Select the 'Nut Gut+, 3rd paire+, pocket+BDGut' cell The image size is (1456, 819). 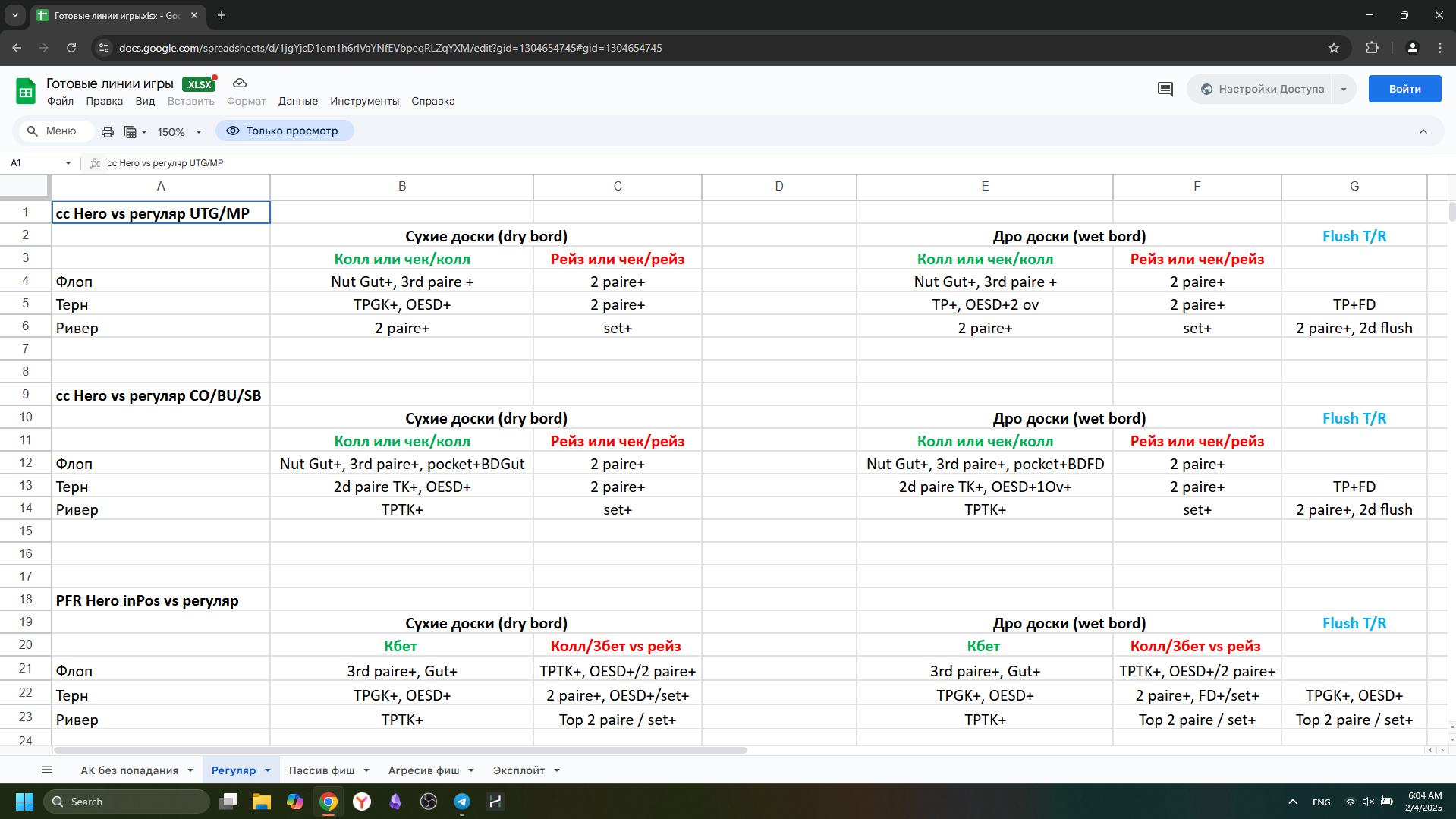tap(402, 464)
